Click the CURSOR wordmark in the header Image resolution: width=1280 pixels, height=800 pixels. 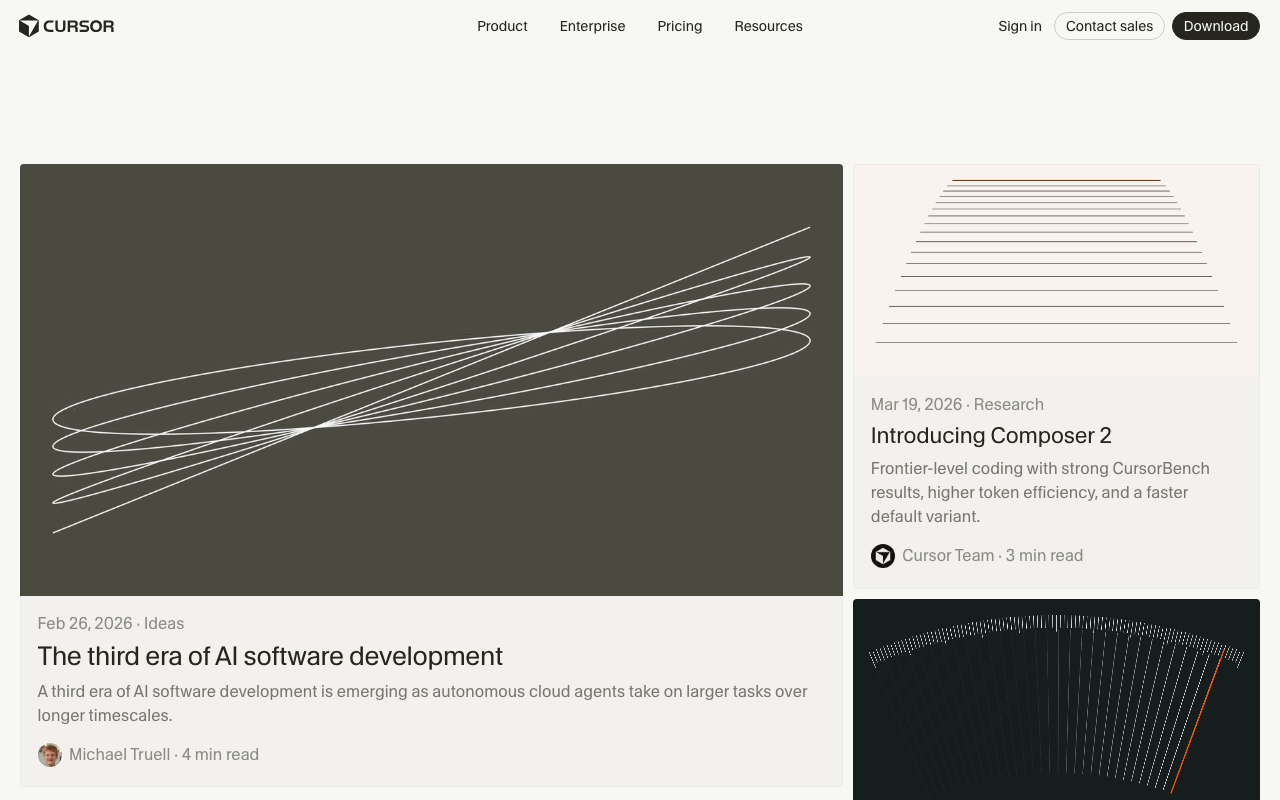79,26
